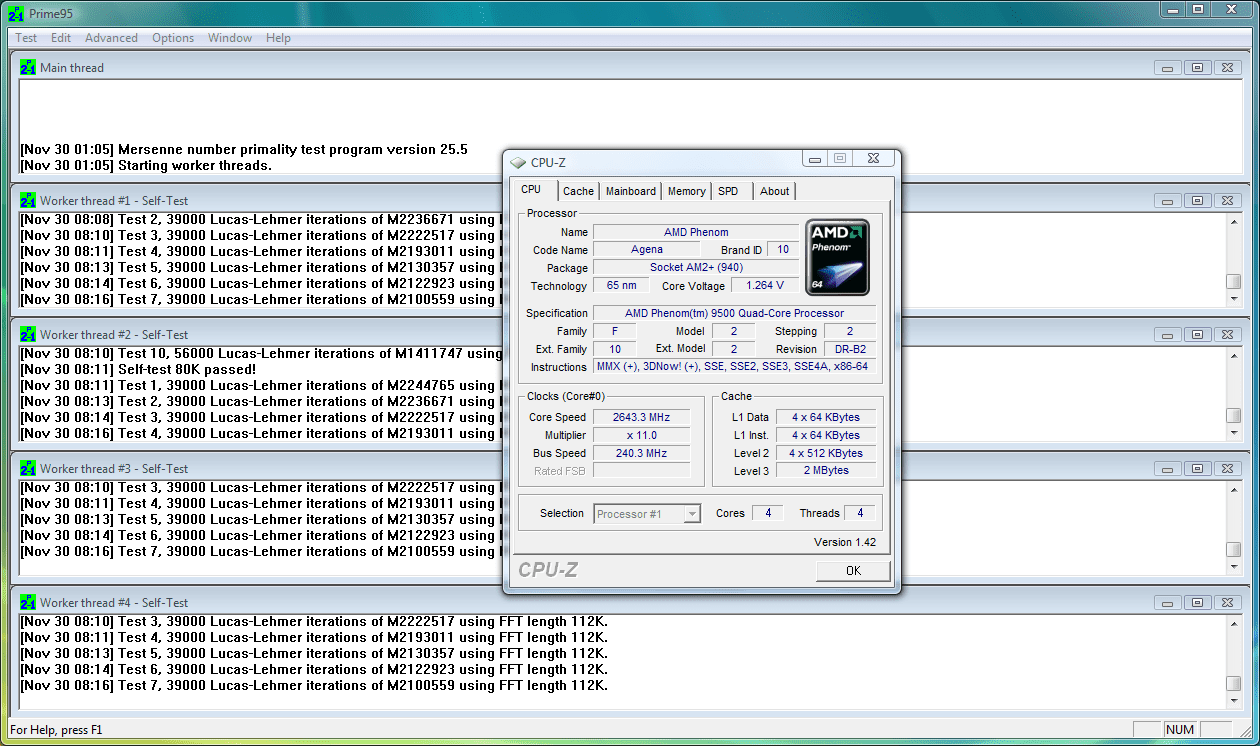Click Worker thread #3 scrollbar up arrow

pyautogui.click(x=1233, y=489)
